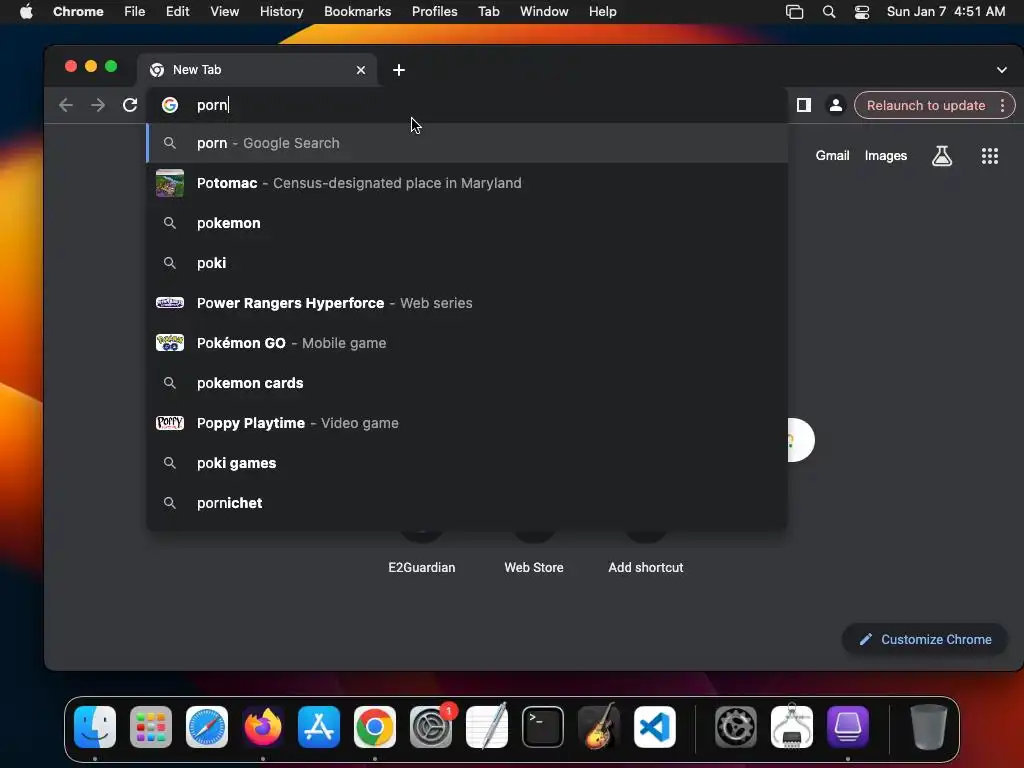
Task: Close the New Tab tab
Action: tap(360, 70)
